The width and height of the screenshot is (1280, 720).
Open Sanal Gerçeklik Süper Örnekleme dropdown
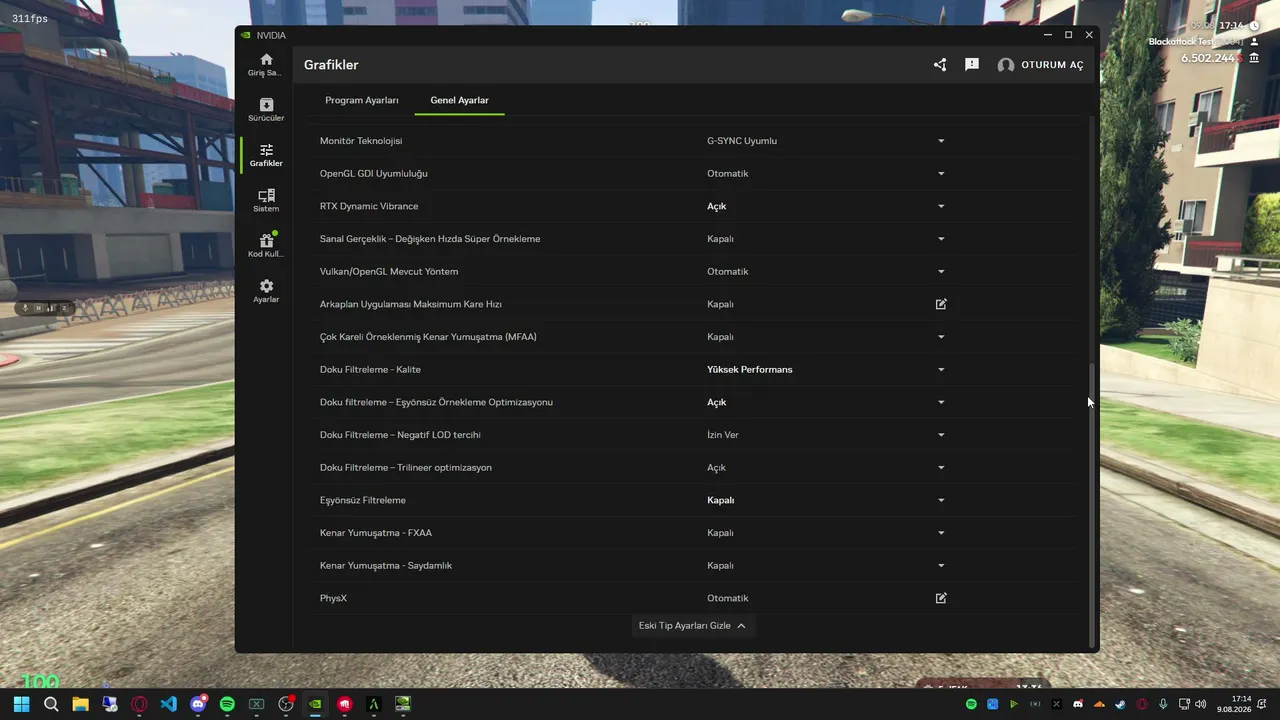coord(941,239)
